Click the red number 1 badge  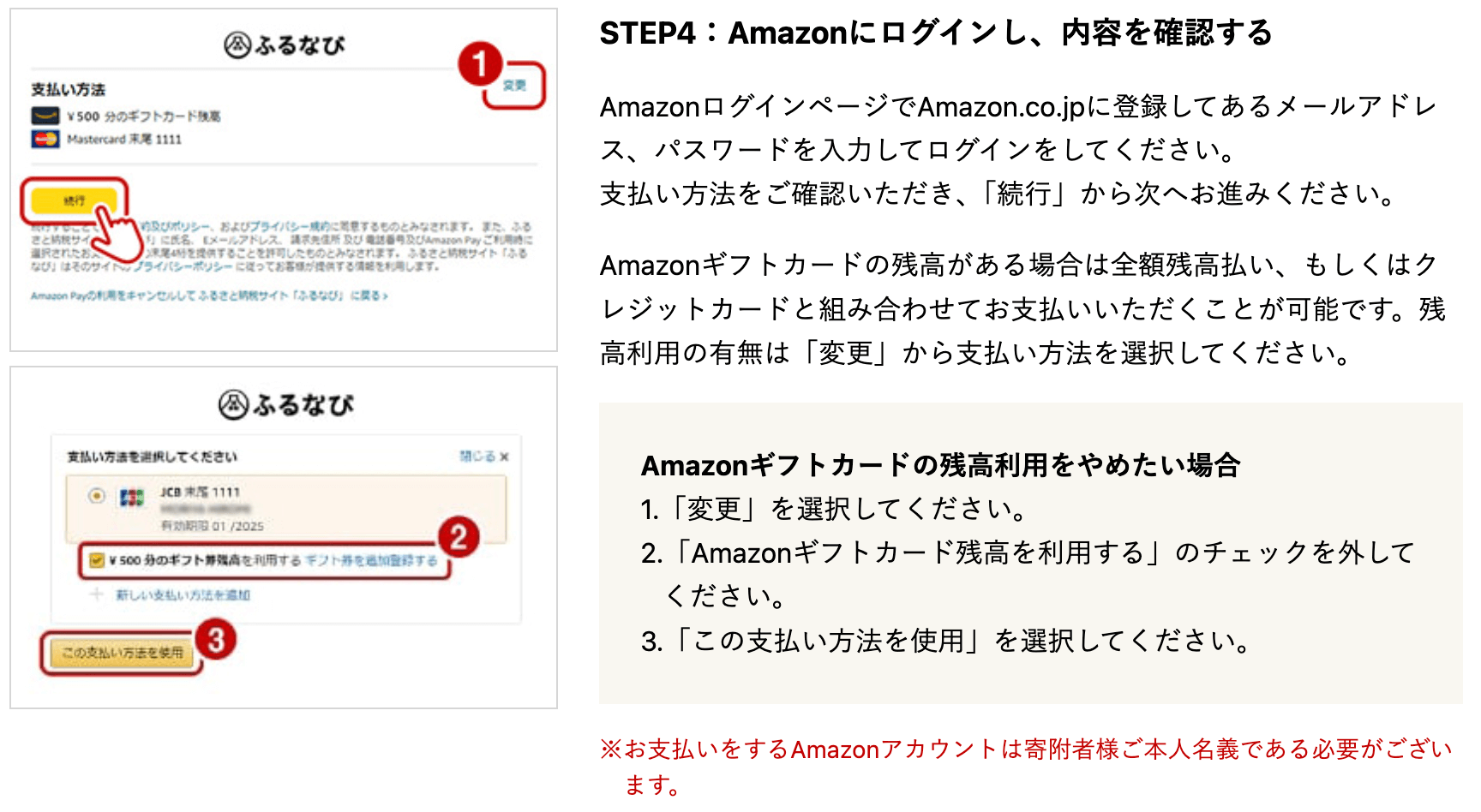[x=479, y=64]
